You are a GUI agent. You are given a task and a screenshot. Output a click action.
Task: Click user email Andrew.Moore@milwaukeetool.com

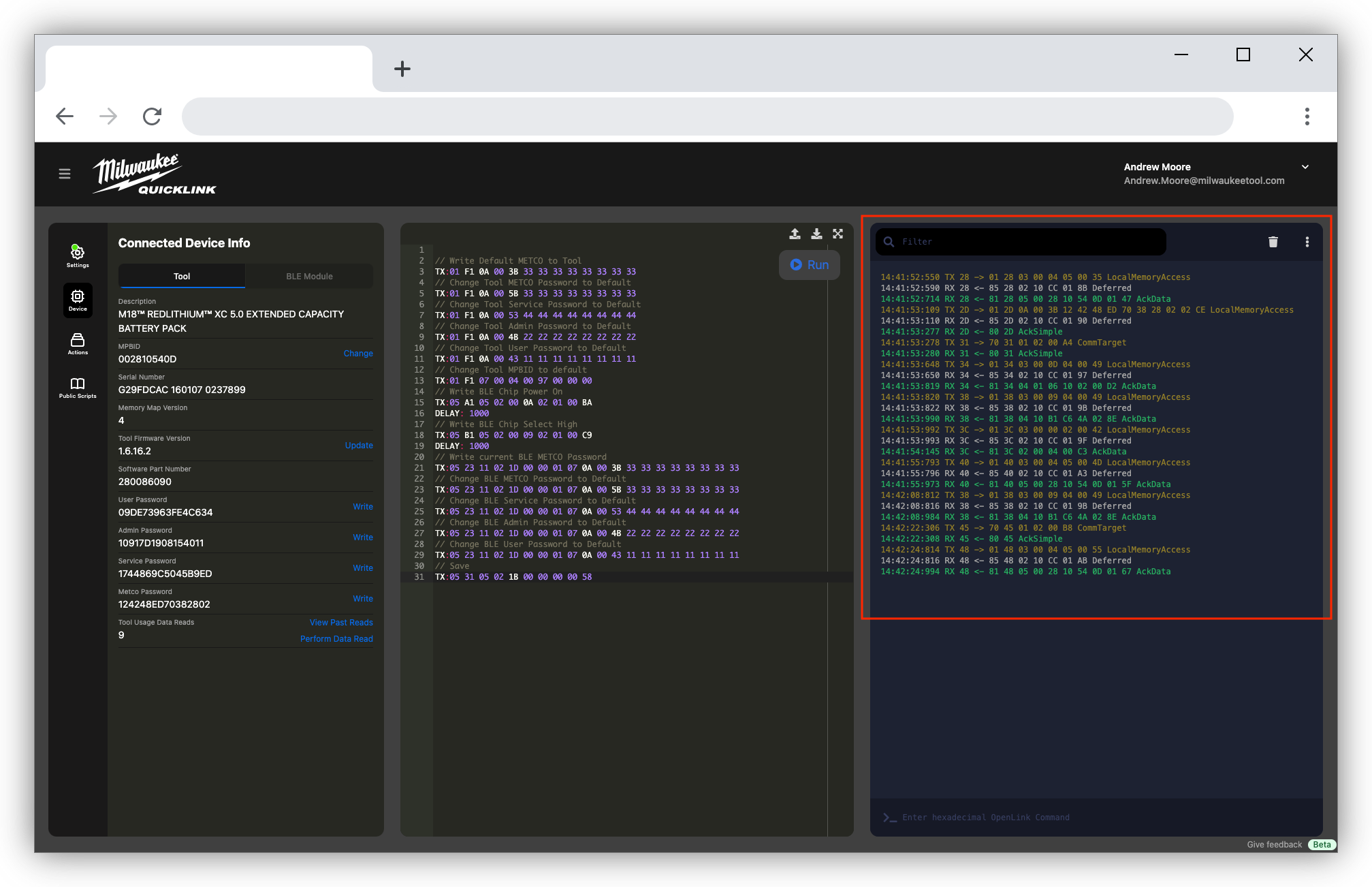[x=1204, y=181]
